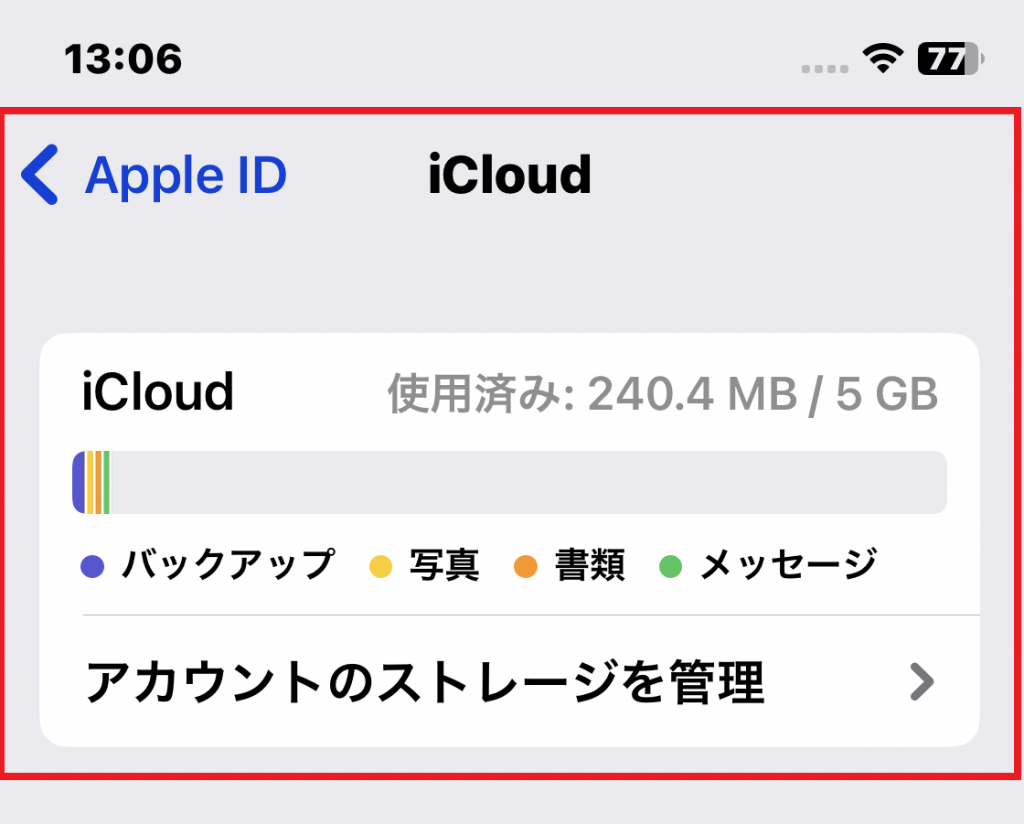The height and width of the screenshot is (824, 1024).
Task: Tap the メッセージ legend label
Action: pyautogui.click(x=788, y=564)
